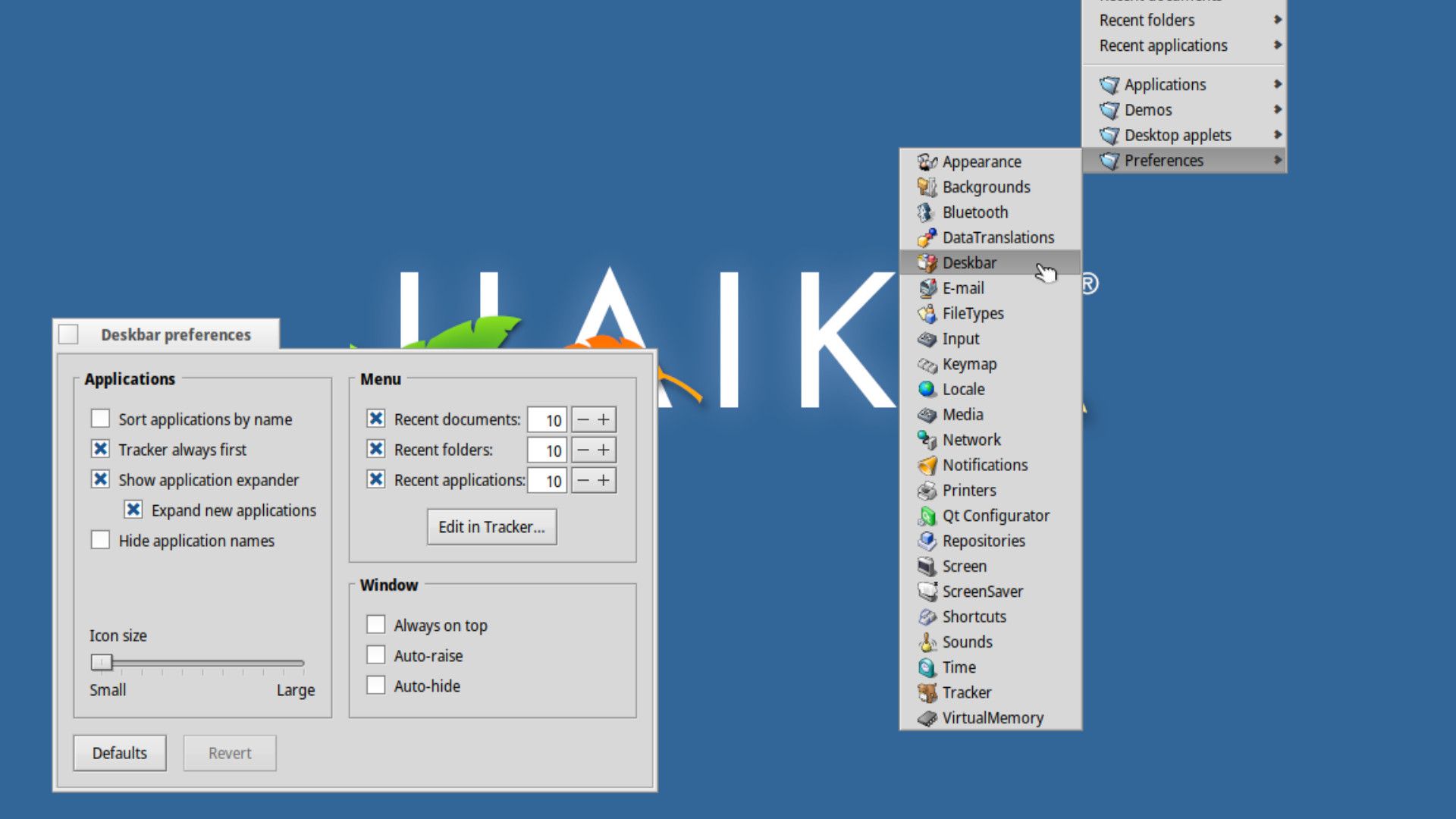Open the Locale globe icon
This screenshot has height=819, width=1456.
(927, 389)
